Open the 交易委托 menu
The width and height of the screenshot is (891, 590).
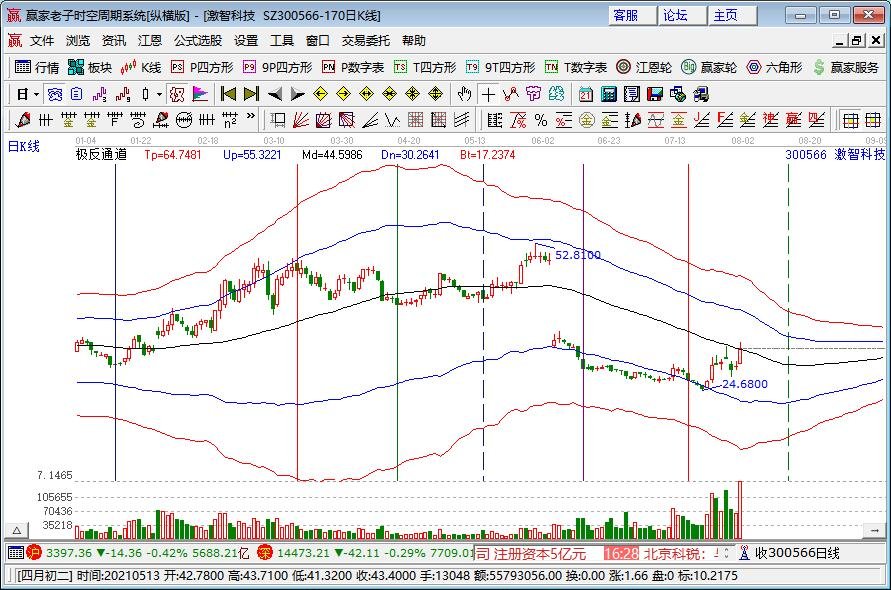366,41
